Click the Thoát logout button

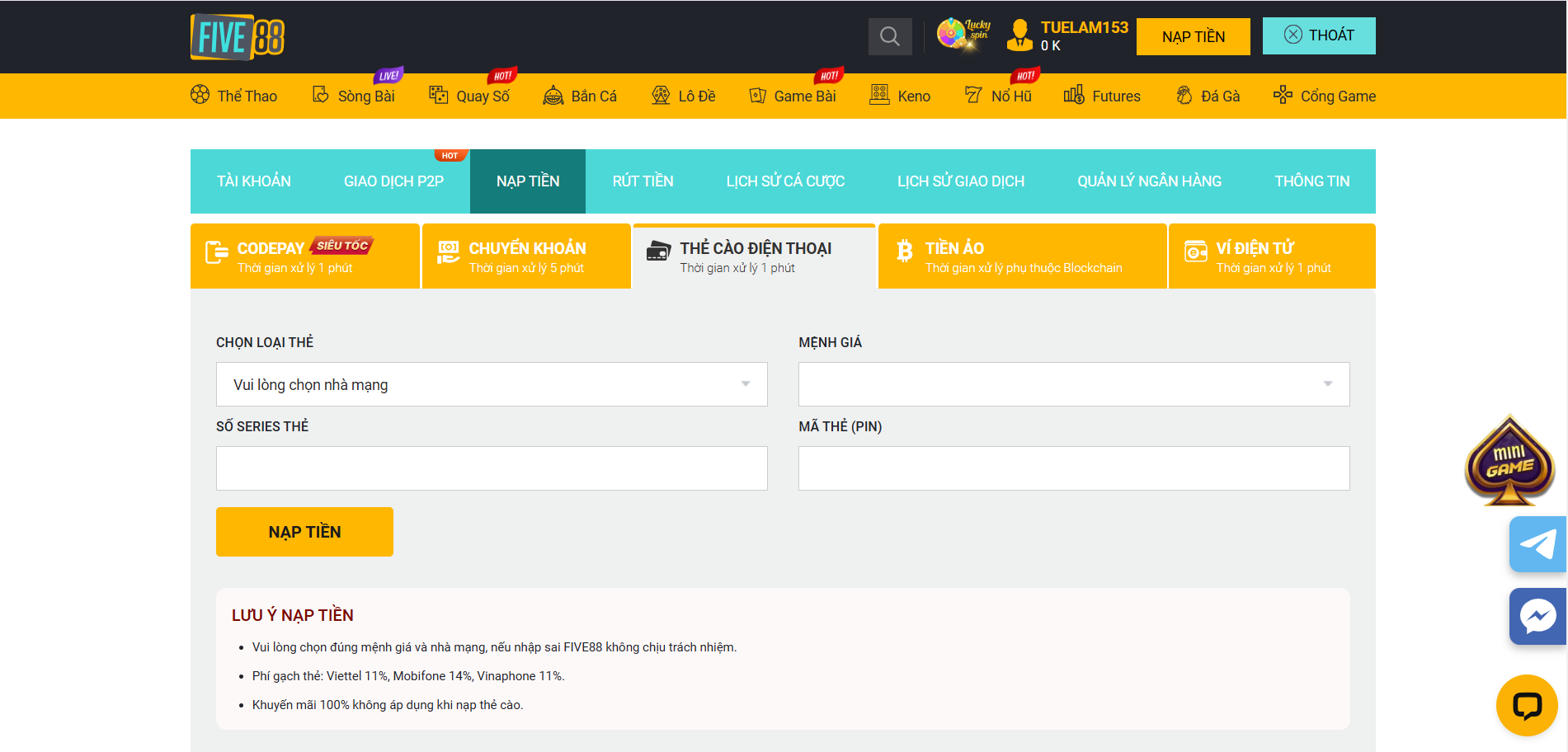point(1318,35)
